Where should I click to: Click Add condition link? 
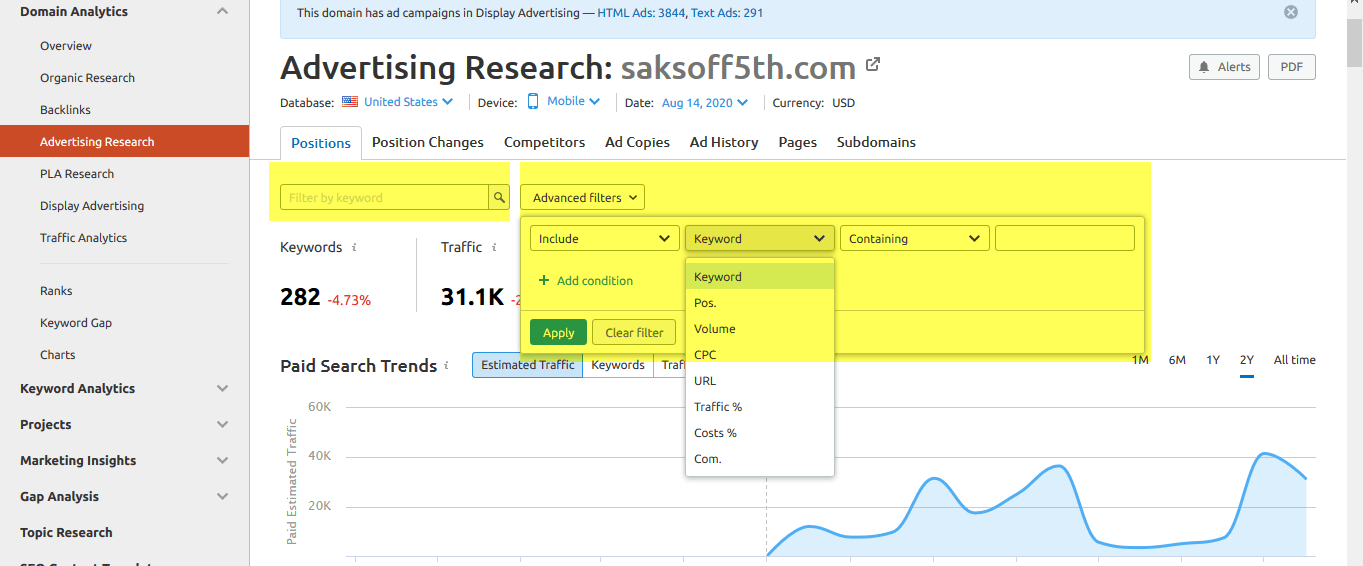pos(595,281)
